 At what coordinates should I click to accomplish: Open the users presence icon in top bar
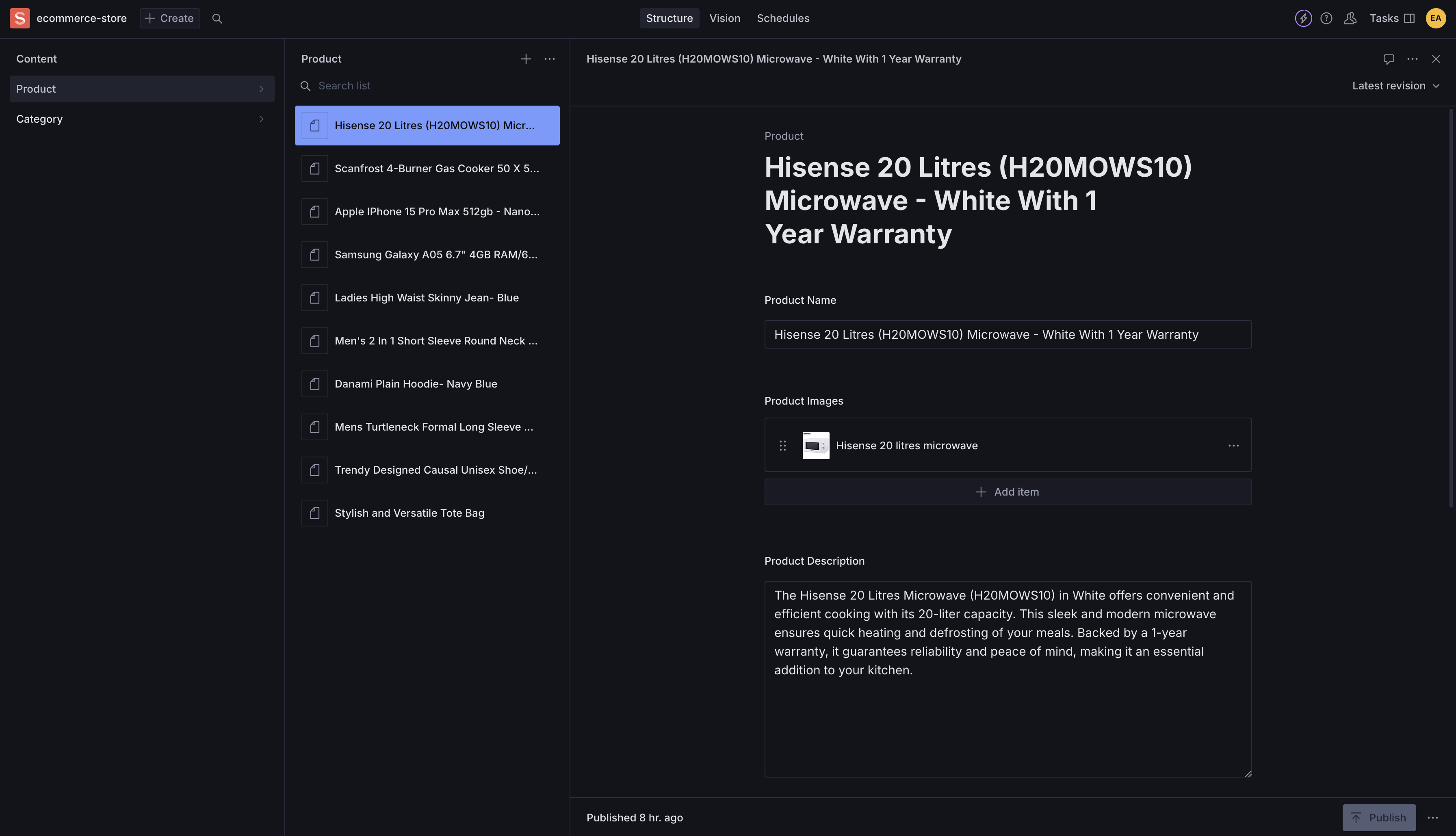pyautogui.click(x=1350, y=18)
